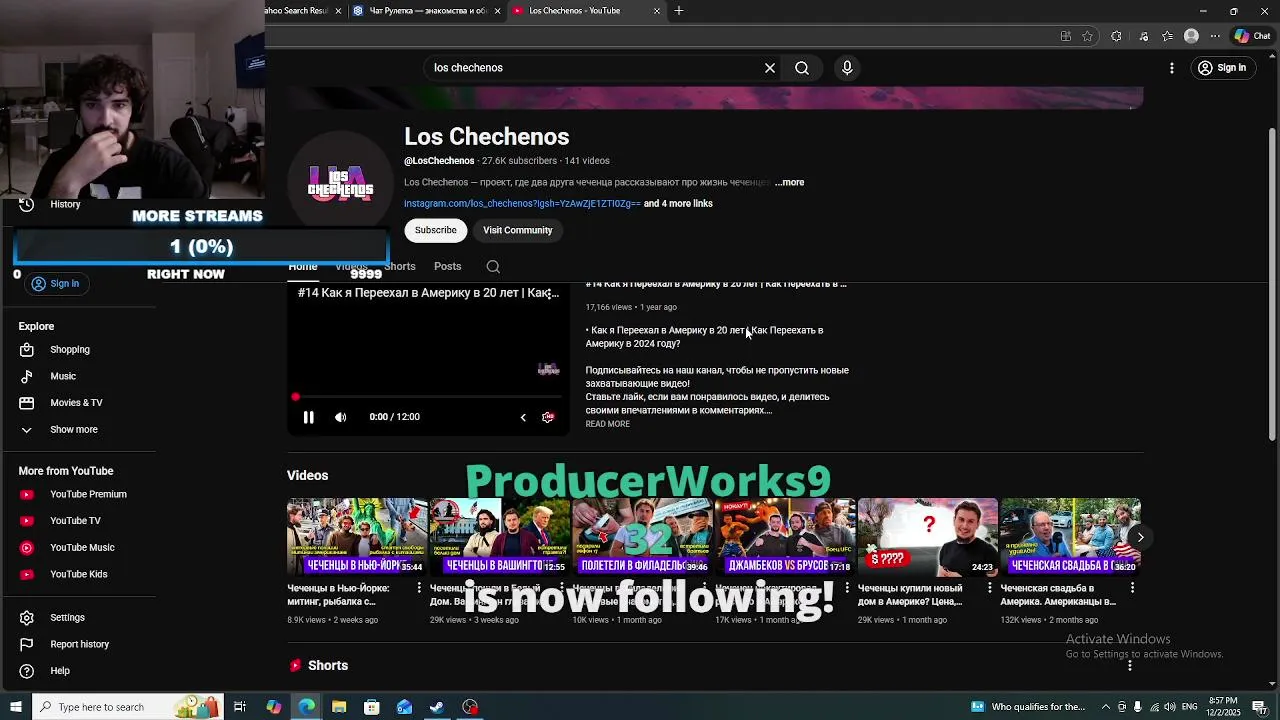Clear the YouTube search box

[x=770, y=68]
